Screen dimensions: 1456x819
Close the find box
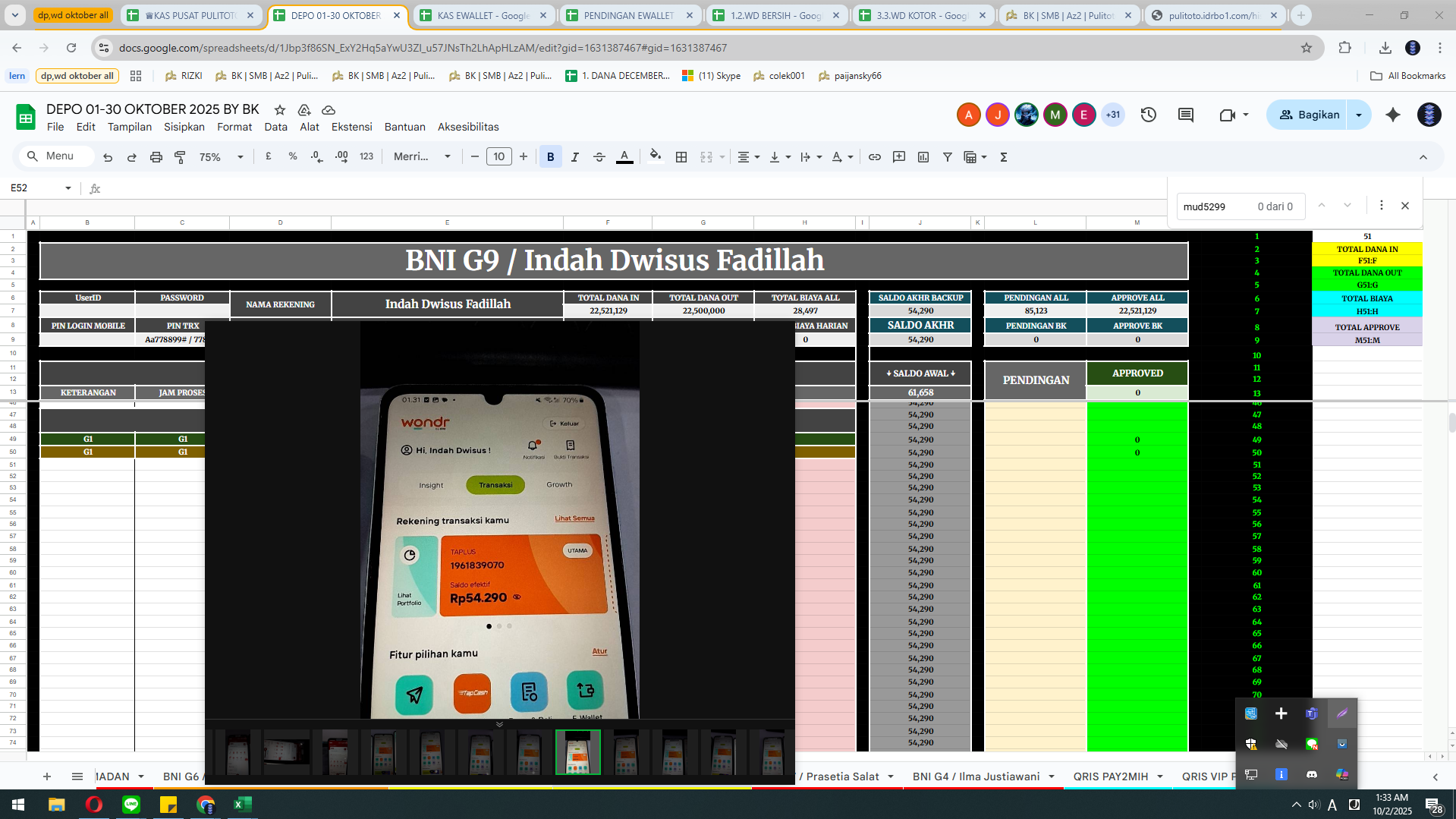[1405, 206]
